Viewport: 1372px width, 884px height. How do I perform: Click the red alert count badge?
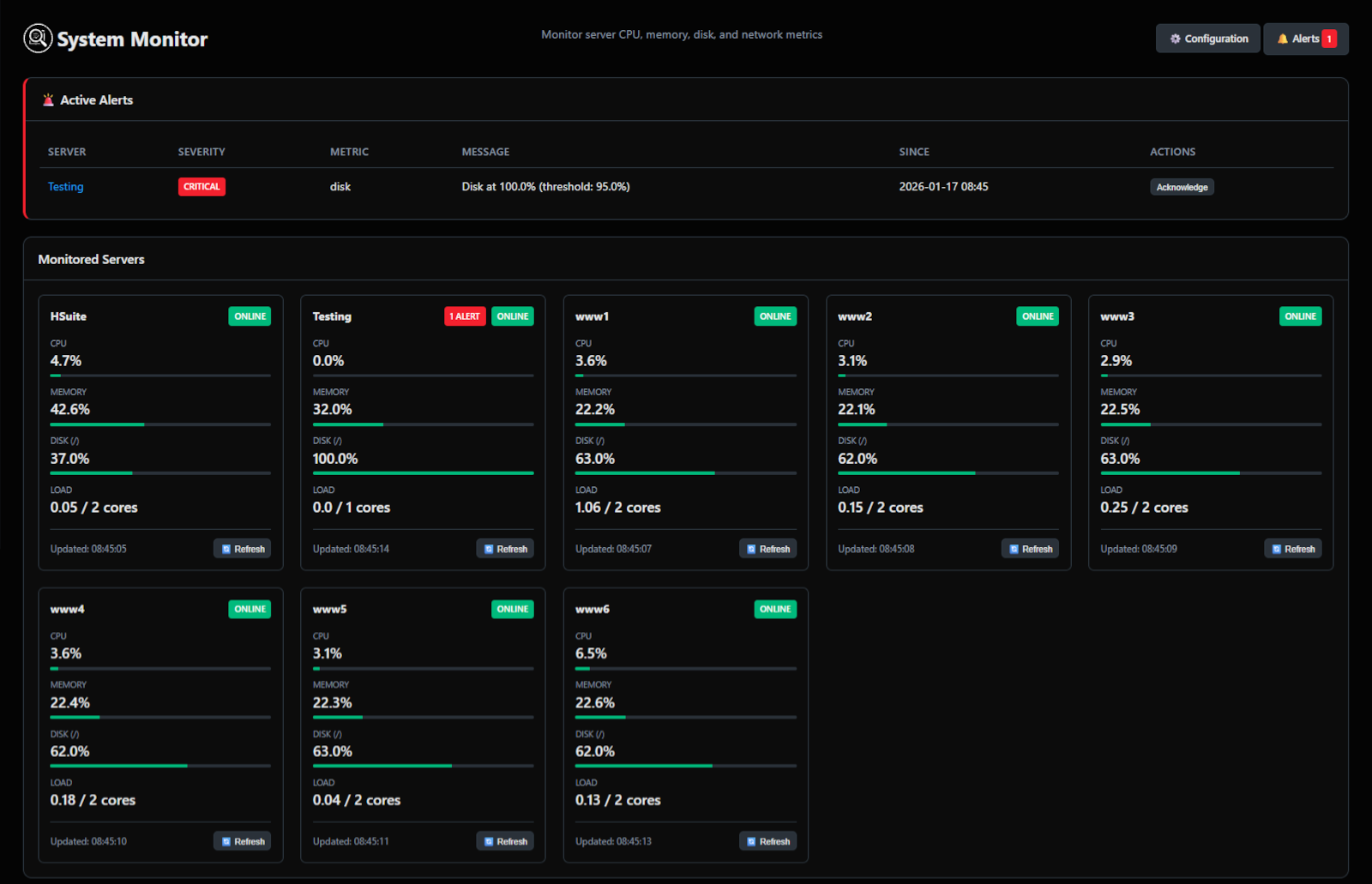pyautogui.click(x=1329, y=39)
